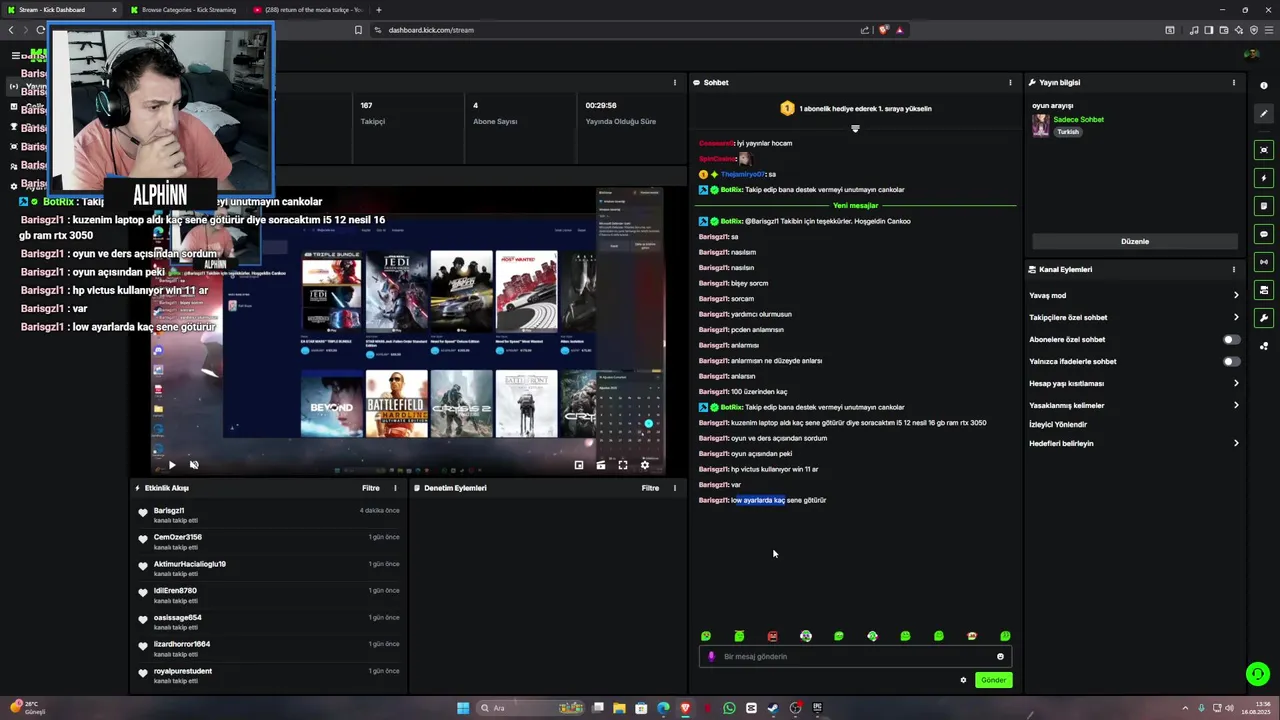Click the bottom dots icon in sidebar
This screenshot has width=1280, height=720.
coord(1264,346)
